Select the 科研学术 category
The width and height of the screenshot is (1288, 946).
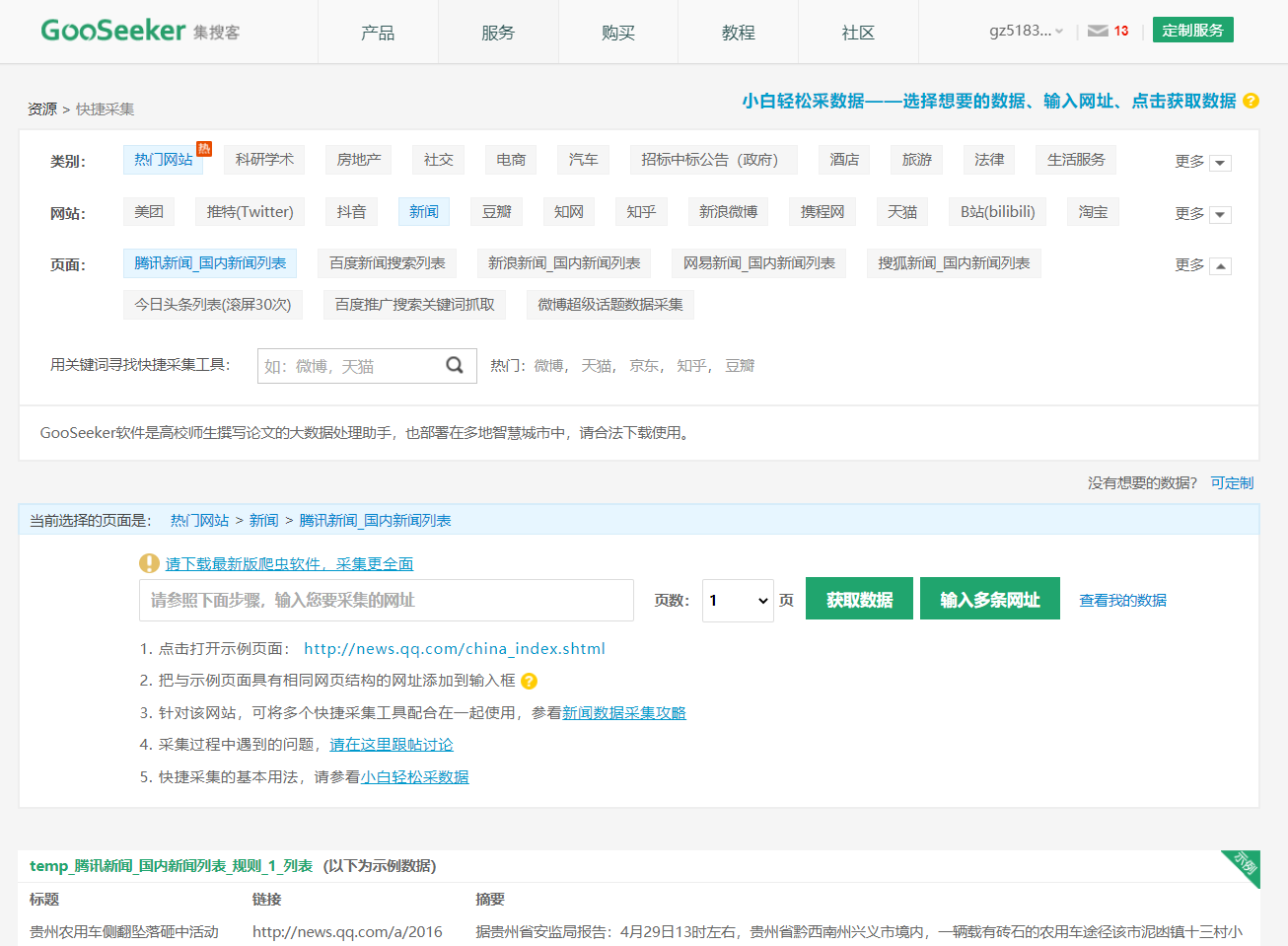pyautogui.click(x=264, y=160)
